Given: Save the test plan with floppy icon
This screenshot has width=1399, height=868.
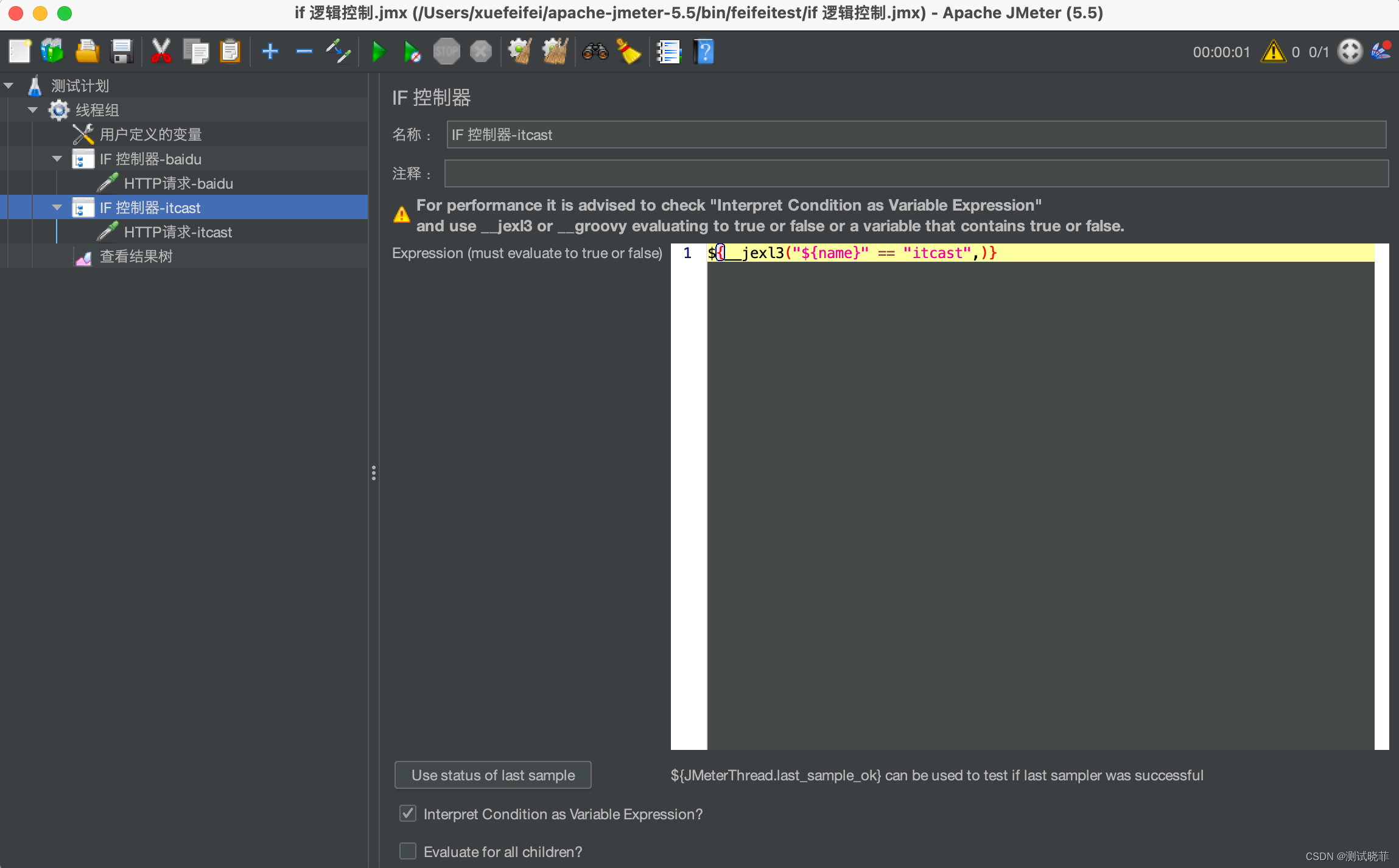Looking at the screenshot, I should (x=122, y=52).
